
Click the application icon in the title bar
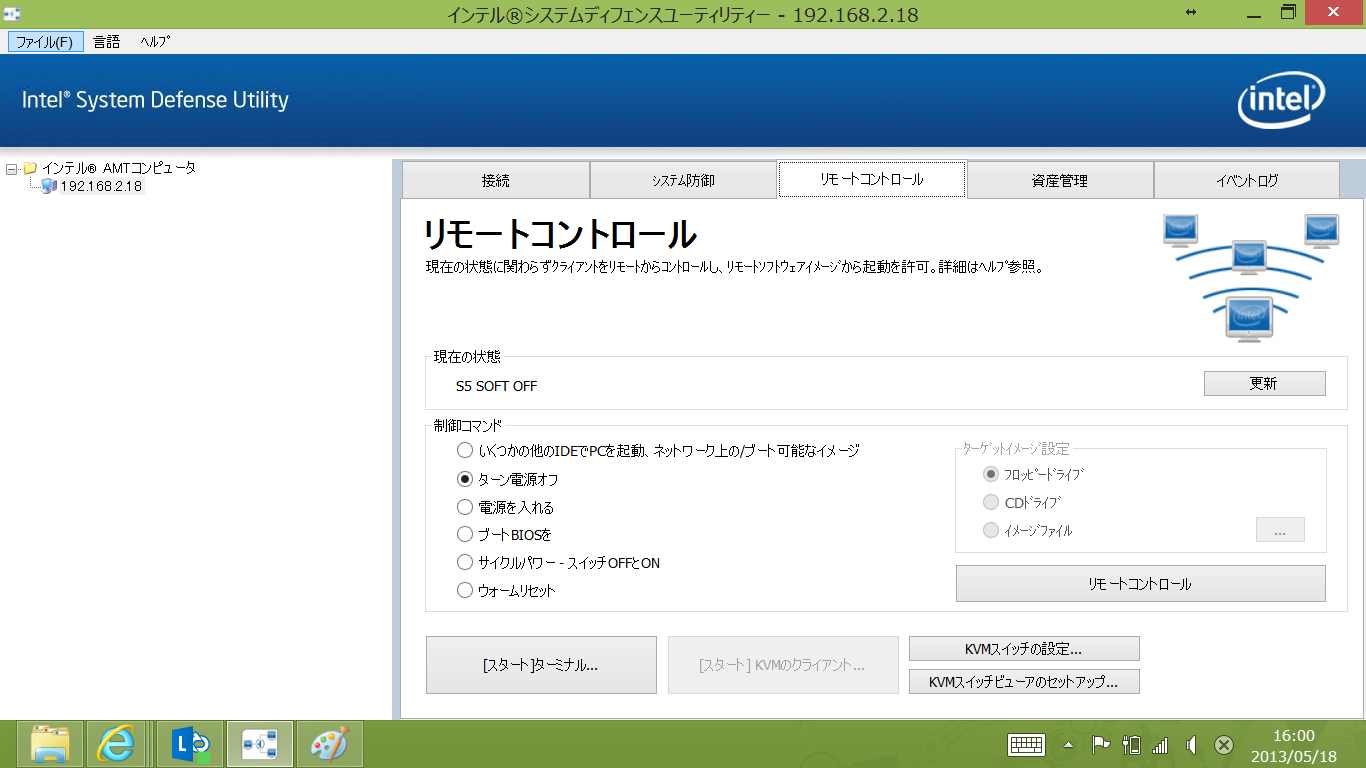[x=13, y=15]
